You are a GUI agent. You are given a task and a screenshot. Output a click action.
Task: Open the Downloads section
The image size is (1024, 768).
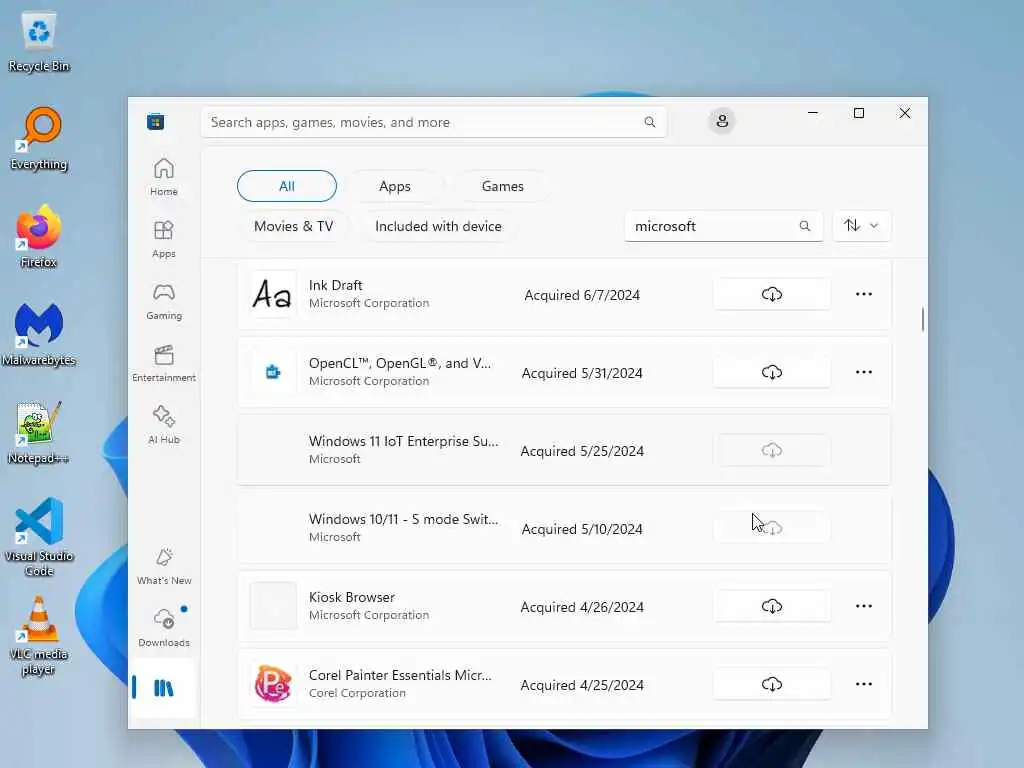163,628
